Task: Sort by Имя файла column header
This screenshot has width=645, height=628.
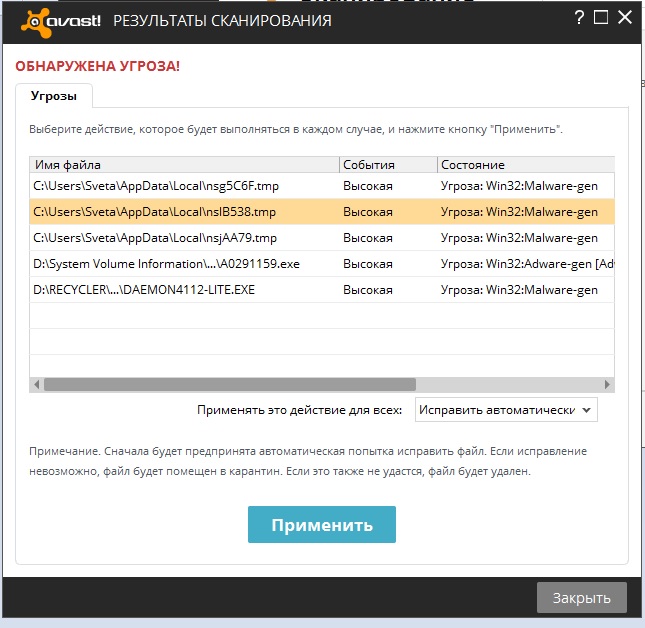Action: point(184,165)
